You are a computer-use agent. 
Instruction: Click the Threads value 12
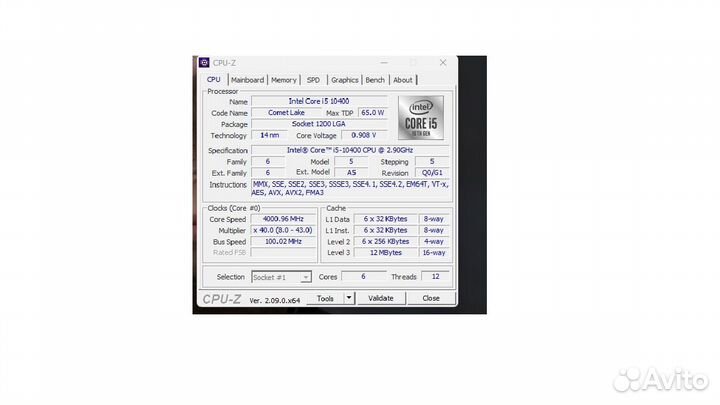pos(435,276)
